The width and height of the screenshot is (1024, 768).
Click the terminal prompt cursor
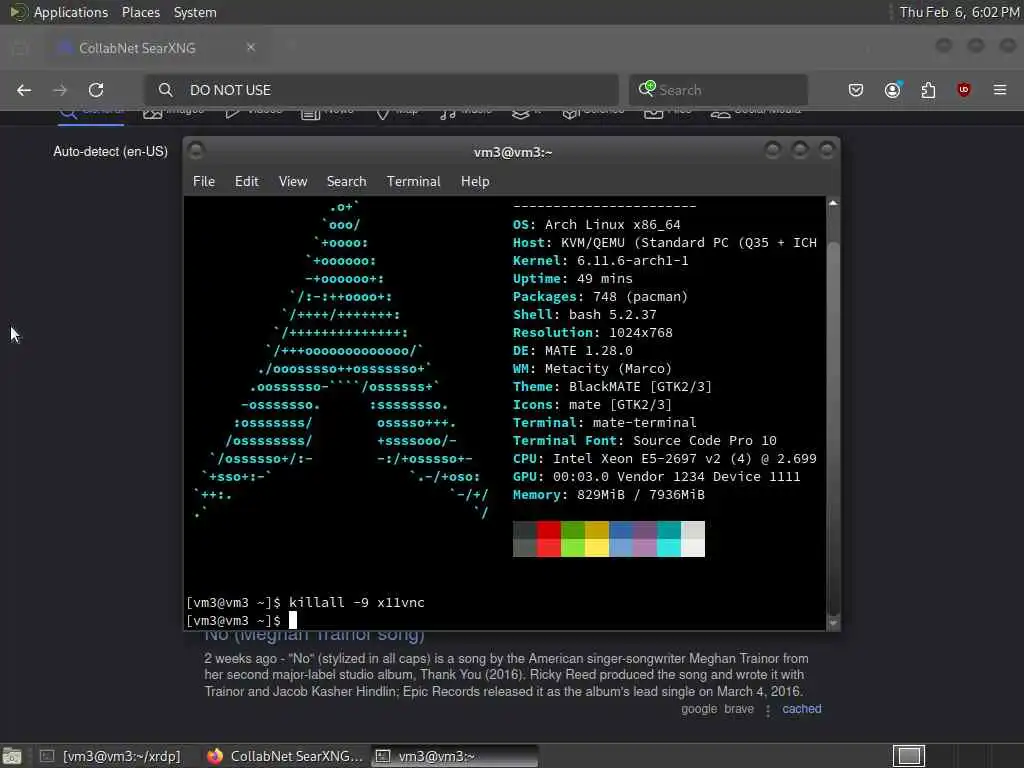coord(293,620)
